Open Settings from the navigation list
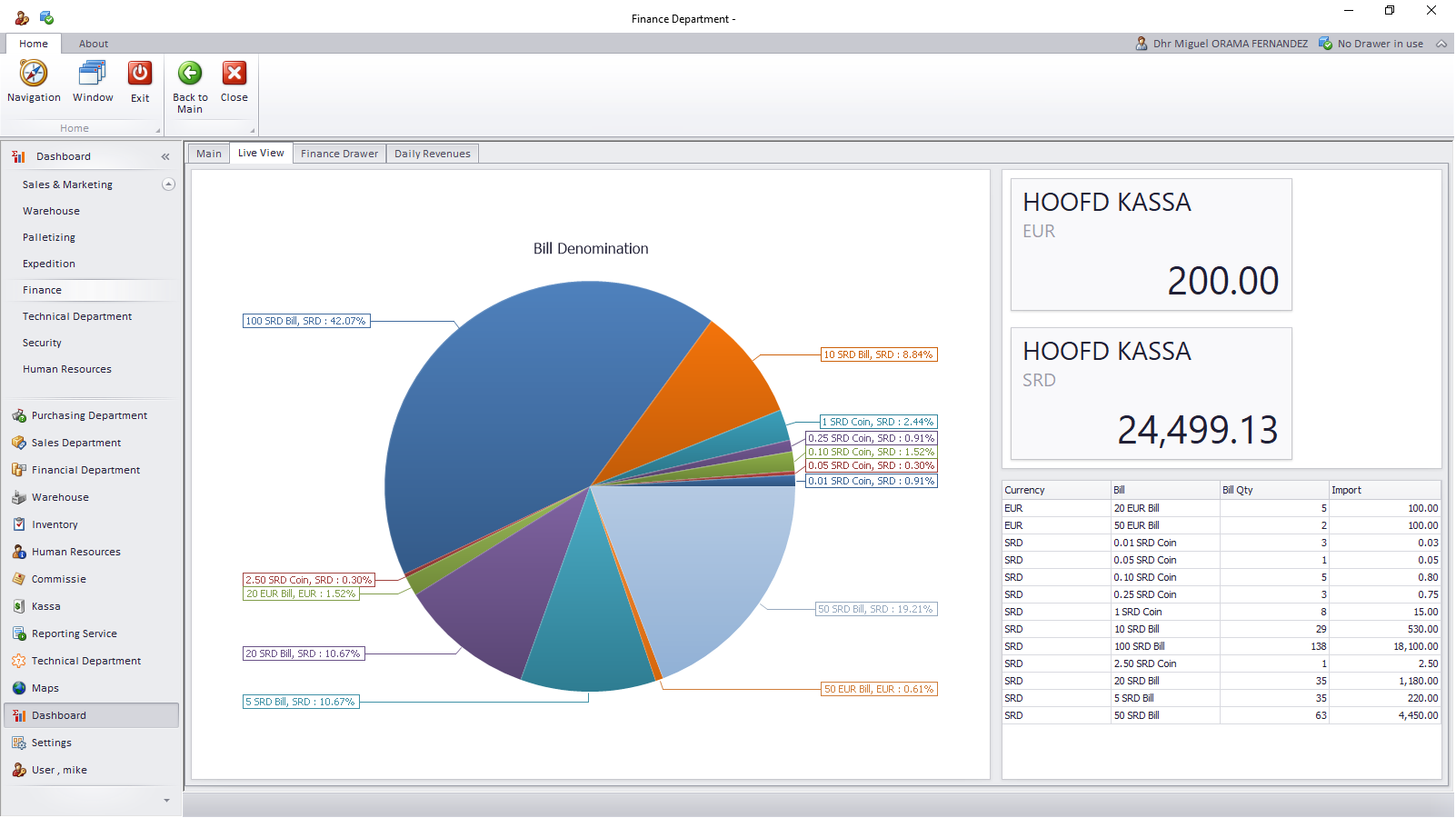 point(51,743)
